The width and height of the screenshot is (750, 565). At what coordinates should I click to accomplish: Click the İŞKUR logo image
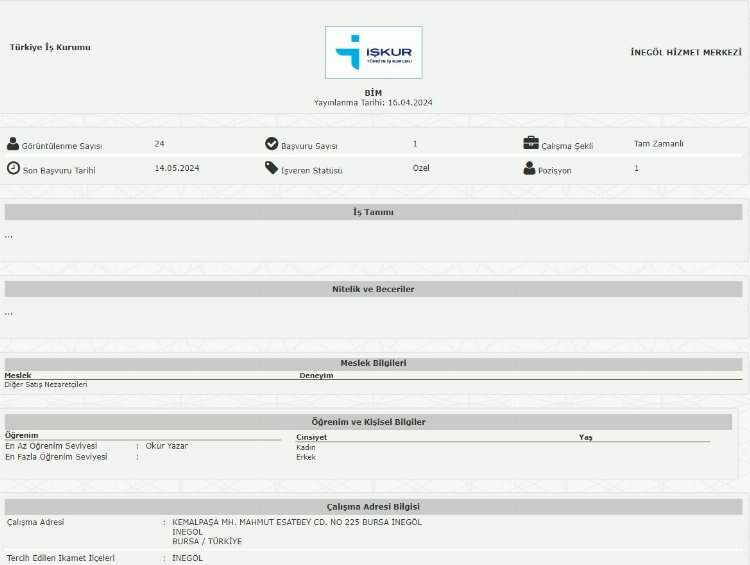pos(373,53)
